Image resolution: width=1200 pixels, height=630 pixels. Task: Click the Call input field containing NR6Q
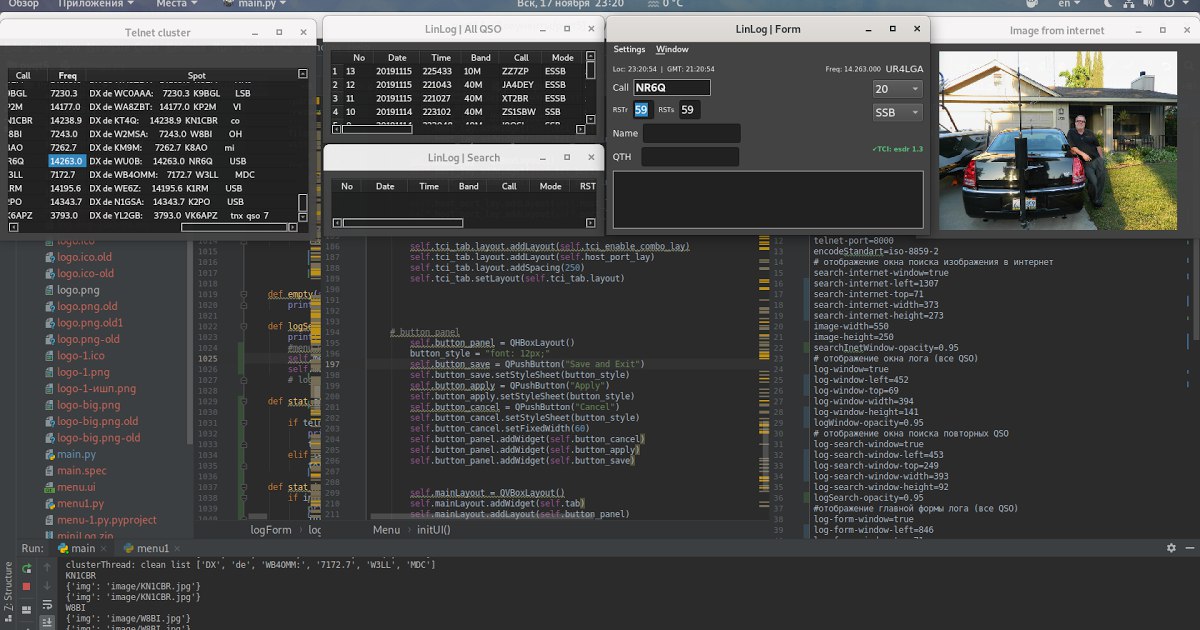click(x=671, y=88)
